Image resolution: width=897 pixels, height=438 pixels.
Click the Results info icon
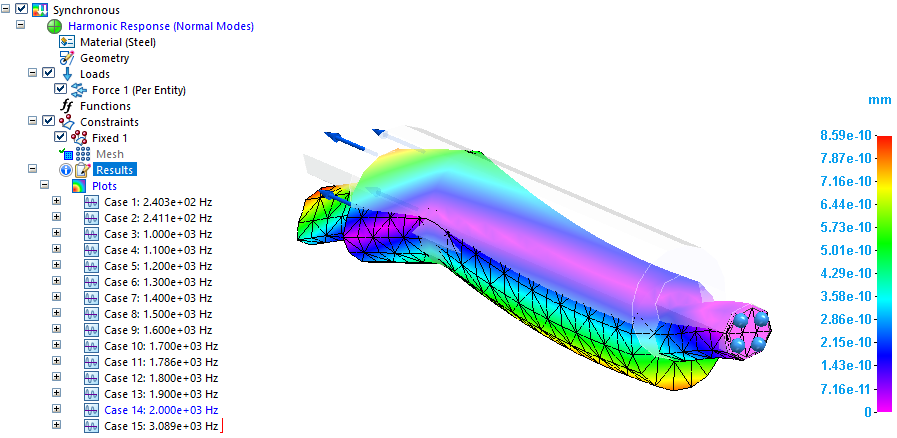click(x=66, y=170)
